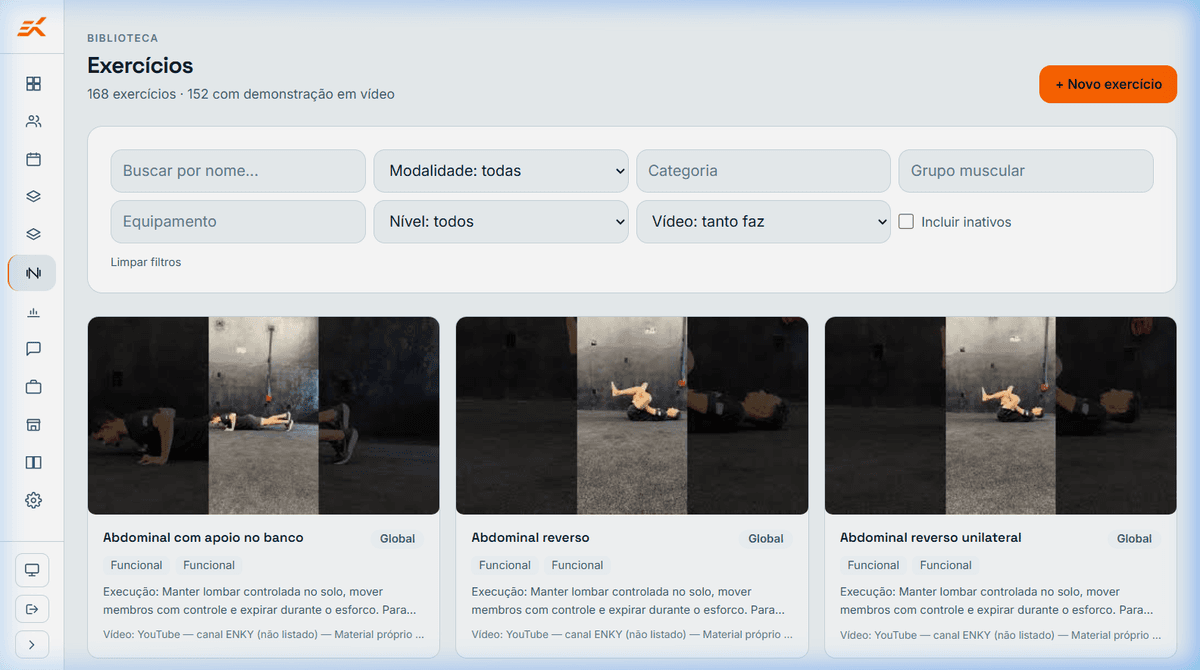
Task: Click Global badge on Abdominal reverso unilateral card
Action: tap(1134, 539)
